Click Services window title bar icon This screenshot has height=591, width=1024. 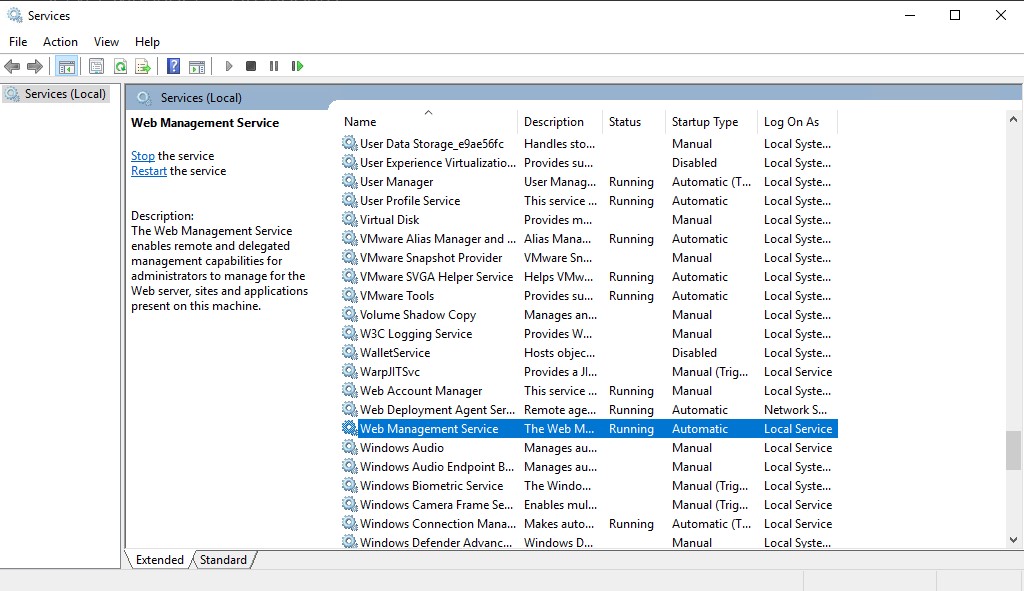click(x=14, y=15)
